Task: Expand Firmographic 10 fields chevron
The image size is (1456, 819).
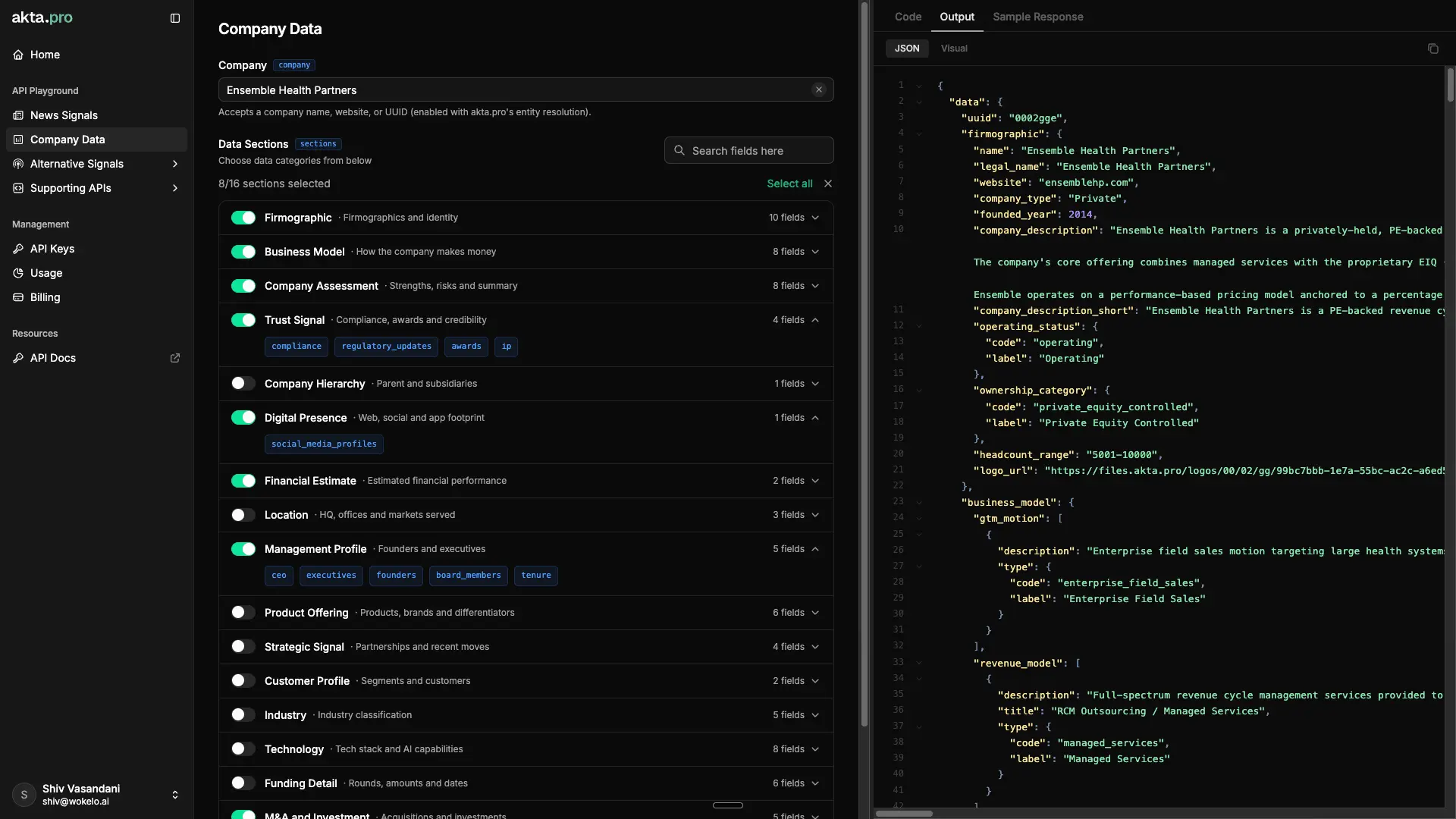Action: 815,218
